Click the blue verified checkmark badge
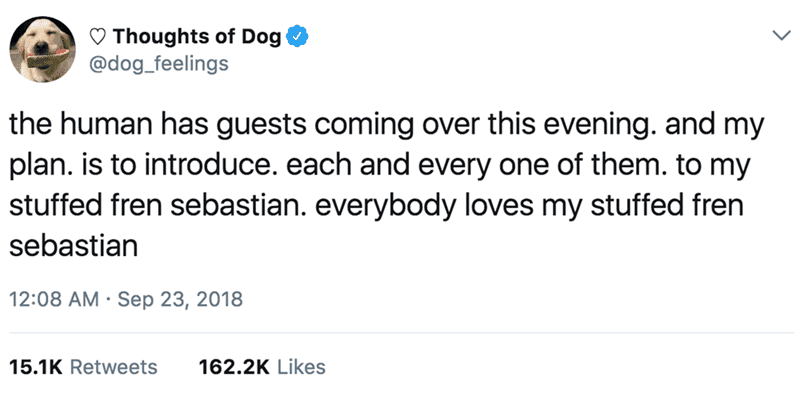Viewport: 800px width, 393px height. coord(297,37)
